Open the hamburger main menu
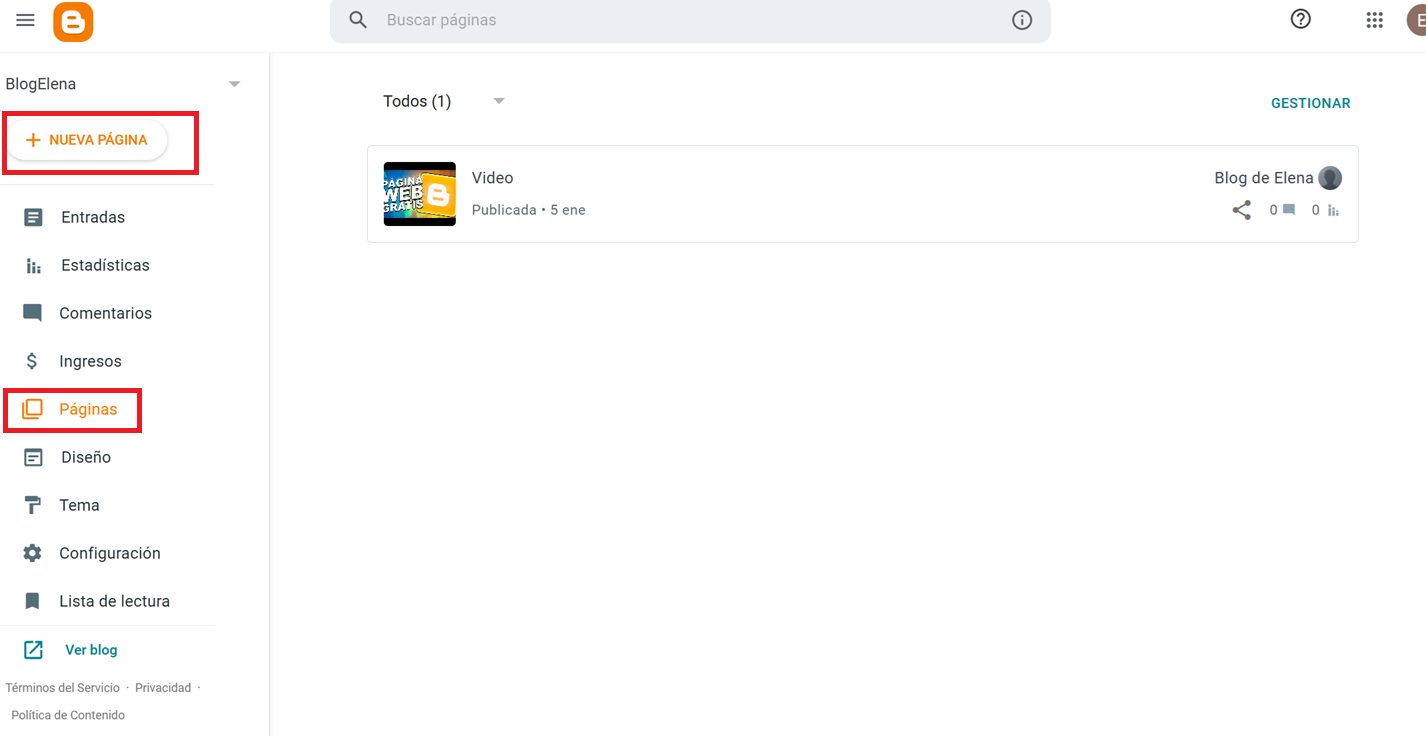 (x=25, y=20)
